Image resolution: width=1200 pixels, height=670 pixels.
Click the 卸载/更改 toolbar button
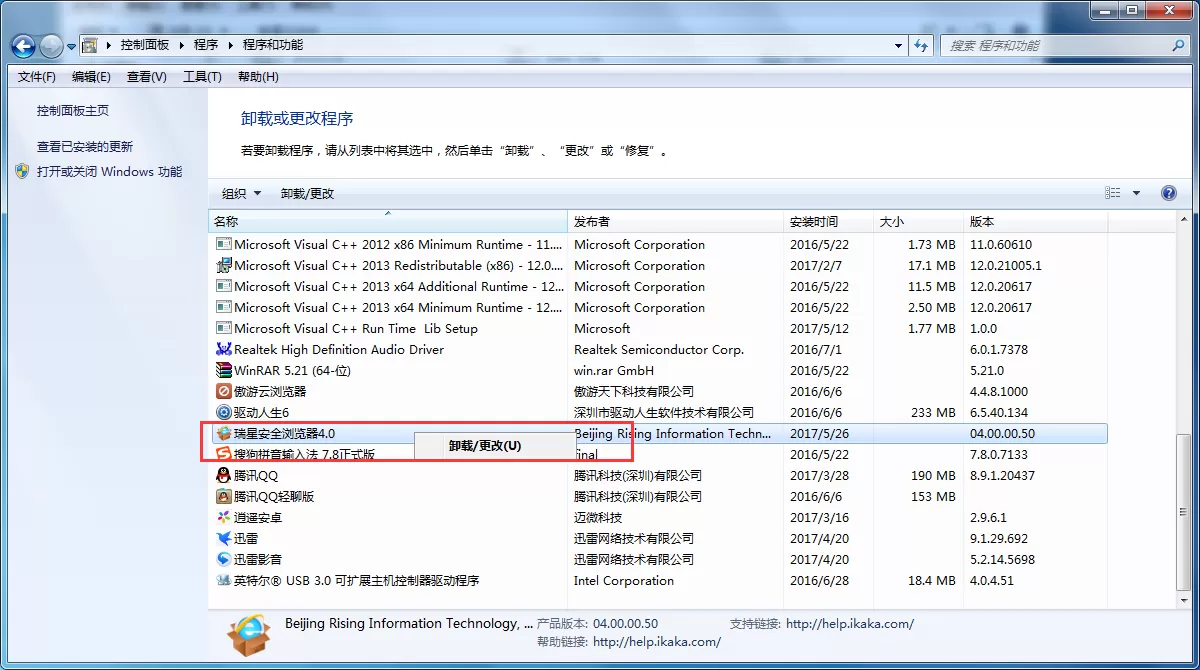coord(307,193)
